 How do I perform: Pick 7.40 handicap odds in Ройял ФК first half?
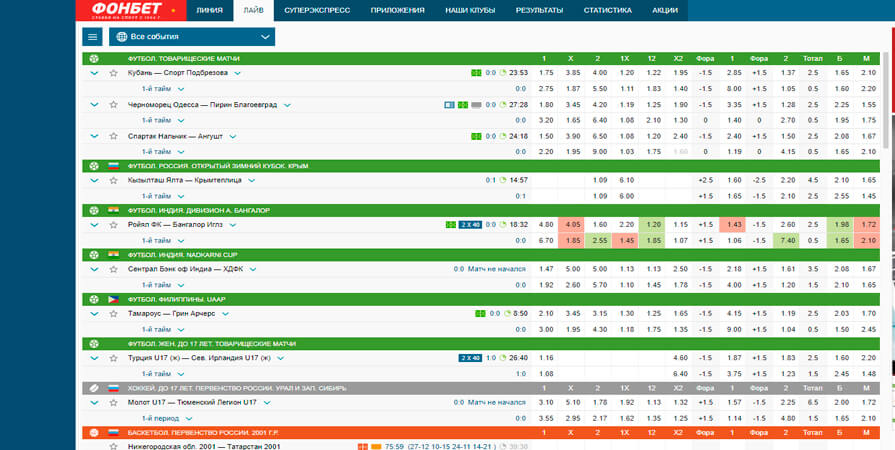point(786,241)
